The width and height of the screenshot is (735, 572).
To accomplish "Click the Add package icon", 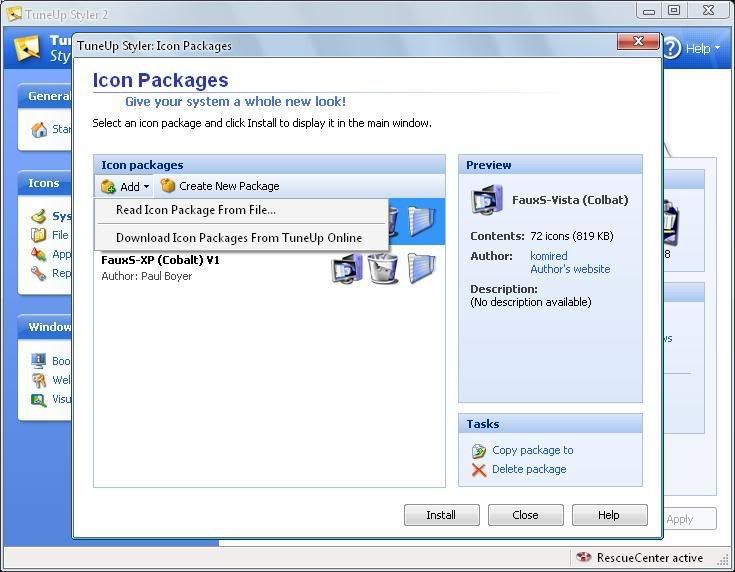I will pyautogui.click(x=108, y=186).
